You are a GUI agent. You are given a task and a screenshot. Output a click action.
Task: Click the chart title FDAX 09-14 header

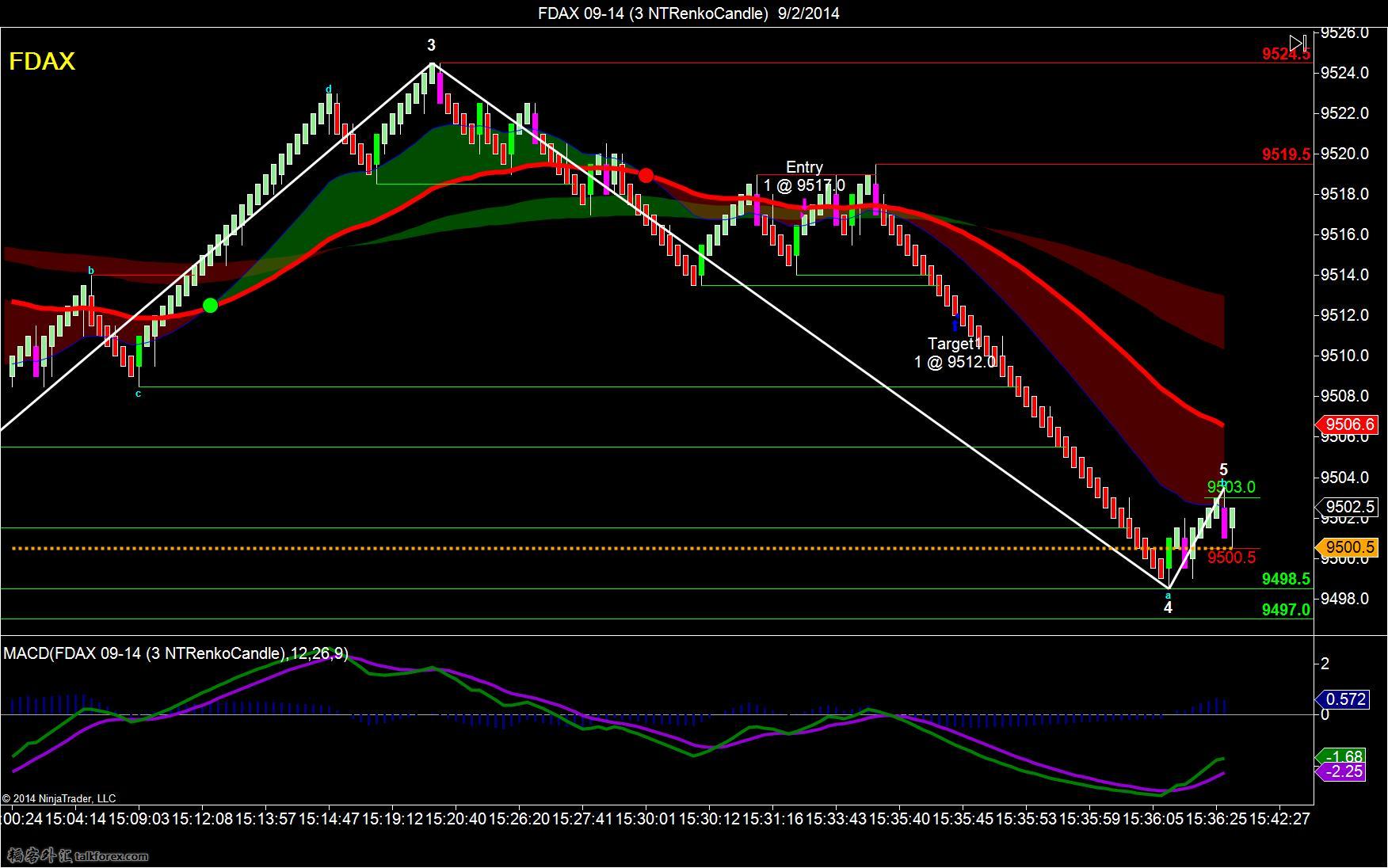[x=688, y=13]
